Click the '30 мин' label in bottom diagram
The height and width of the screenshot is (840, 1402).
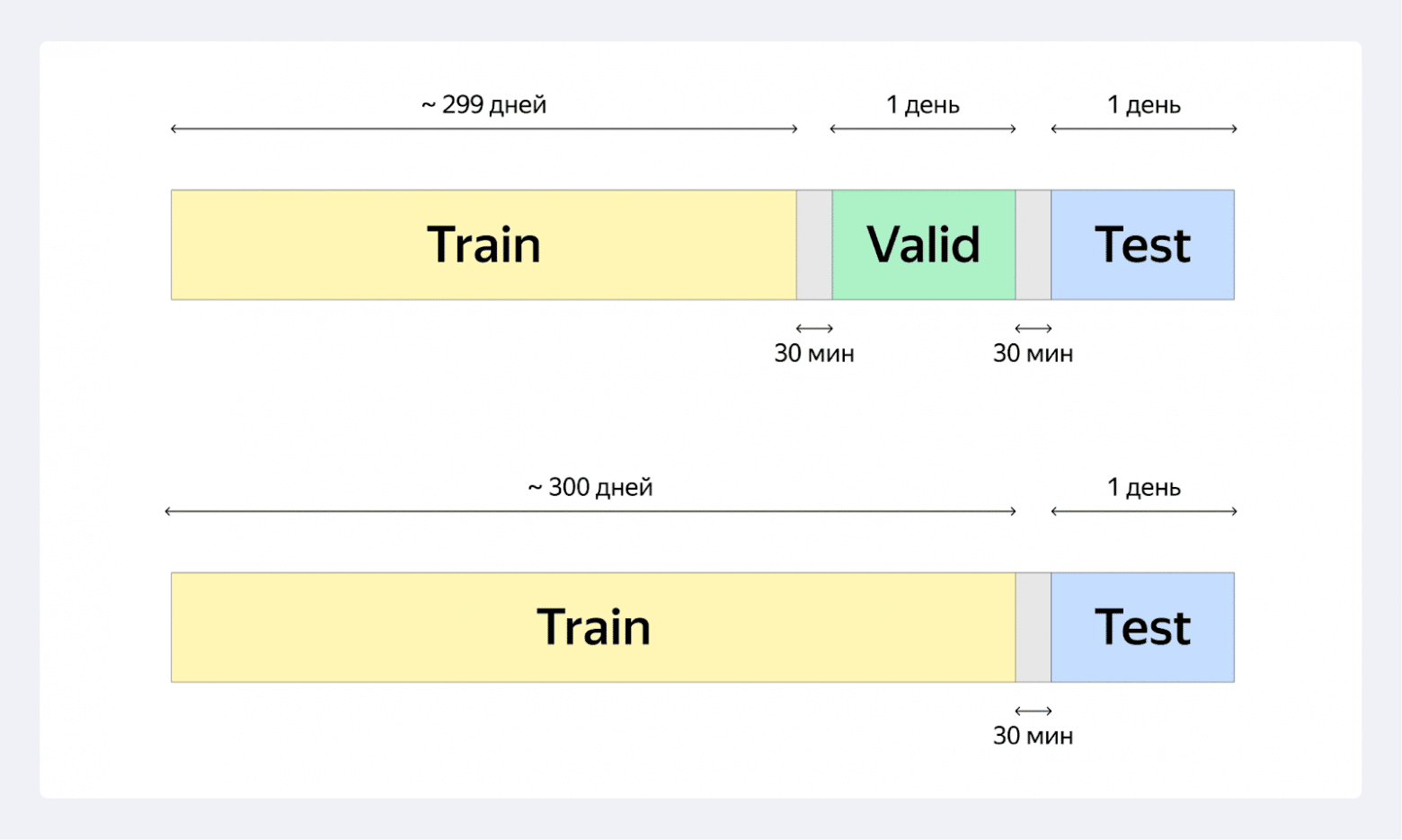(x=1033, y=737)
